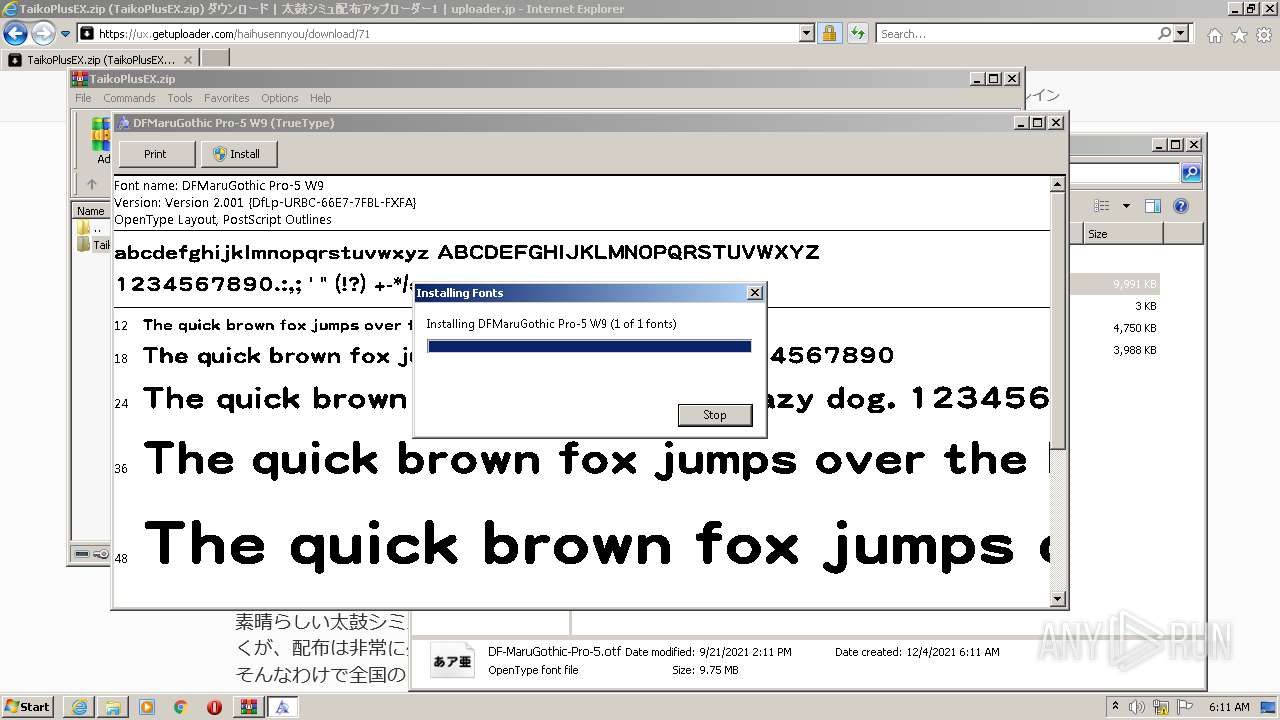Image resolution: width=1280 pixels, height=720 pixels.
Task: Click the DF-MaruGothic-Pro-5.otf font thumbnail
Action: [452, 661]
